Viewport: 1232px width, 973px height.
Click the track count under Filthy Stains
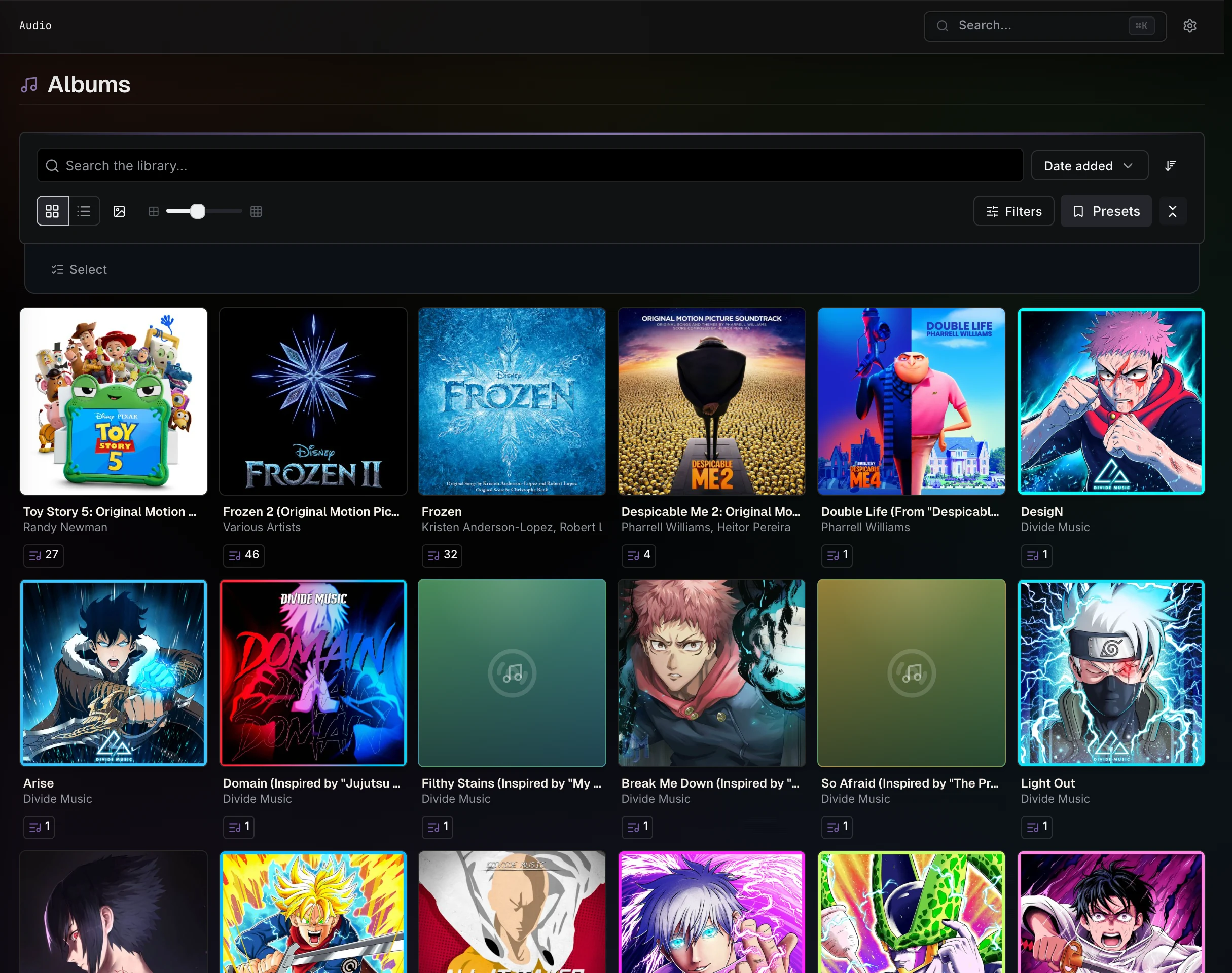(437, 827)
